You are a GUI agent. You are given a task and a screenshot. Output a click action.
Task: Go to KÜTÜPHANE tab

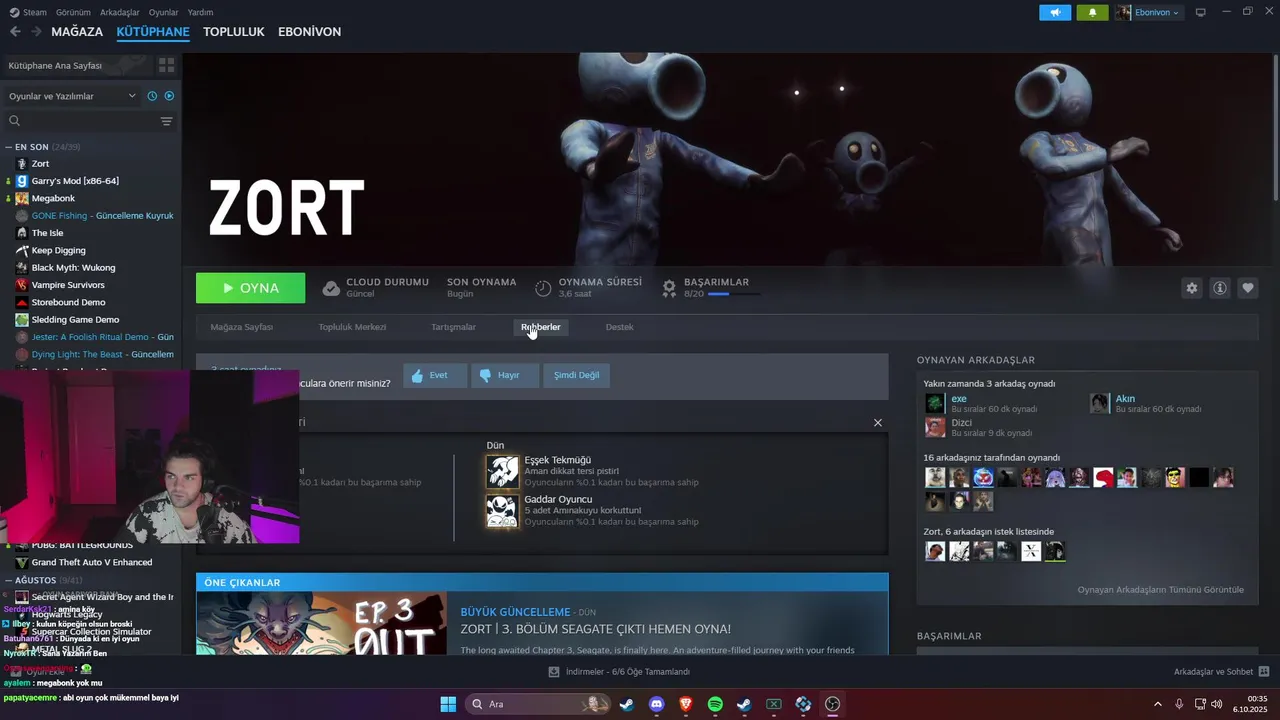click(x=153, y=32)
